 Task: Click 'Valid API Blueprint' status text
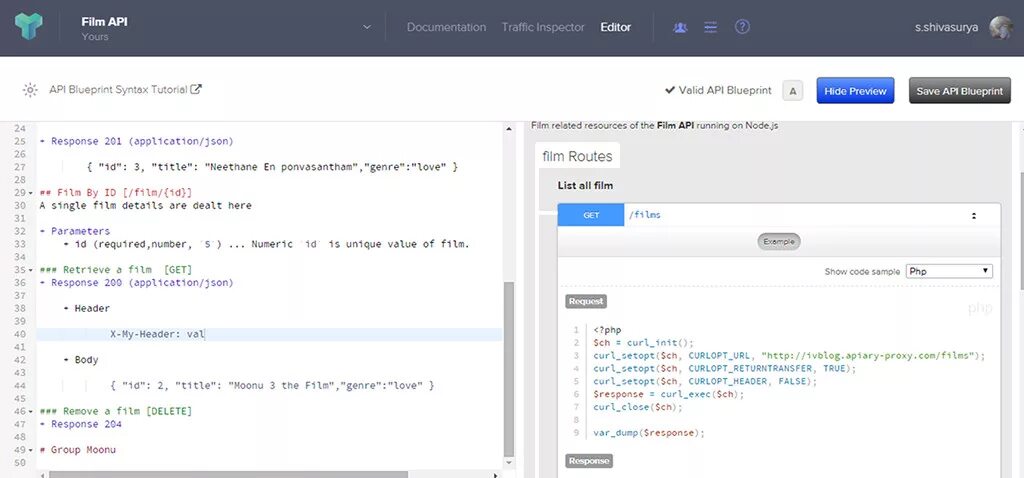pos(725,91)
